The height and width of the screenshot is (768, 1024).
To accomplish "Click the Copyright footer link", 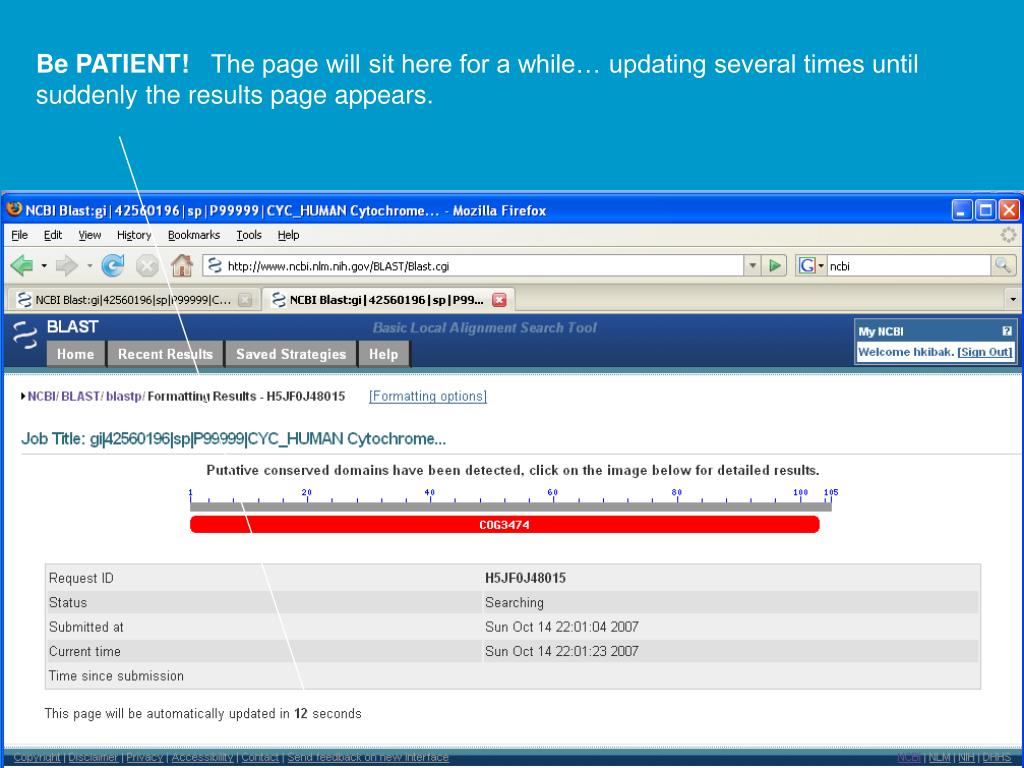I will (37, 758).
